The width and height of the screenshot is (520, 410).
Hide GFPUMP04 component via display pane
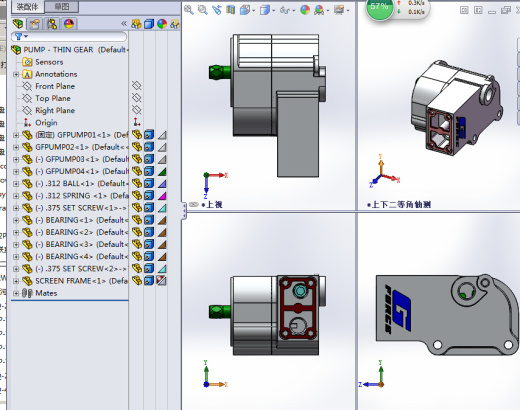pyautogui.click(x=137, y=171)
